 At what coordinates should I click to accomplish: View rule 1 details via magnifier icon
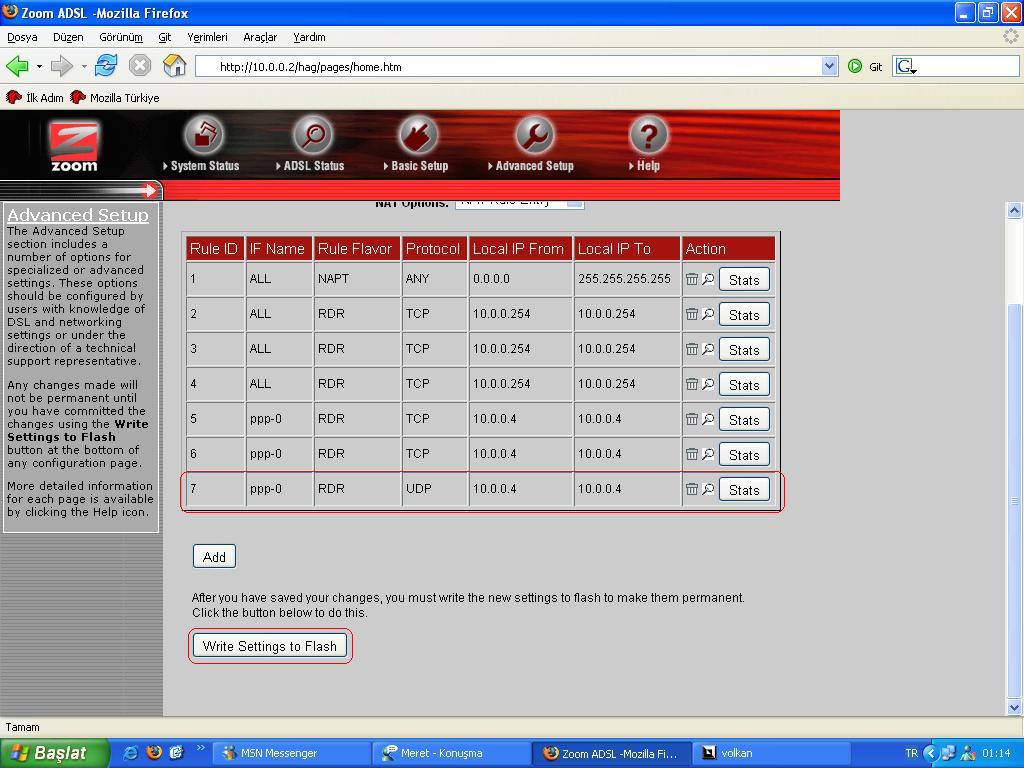click(x=708, y=279)
